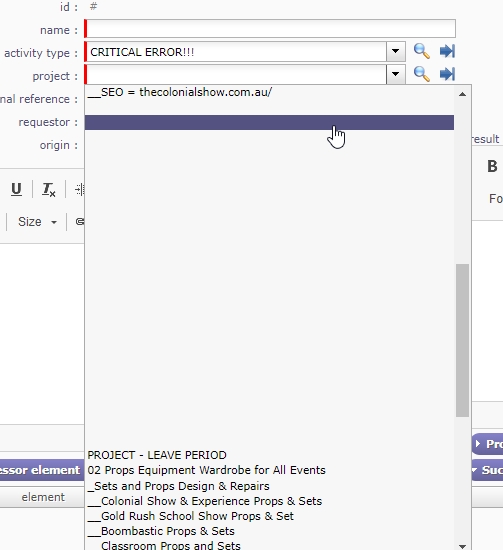
Task: Toggle bold in the result editor
Action: tap(492, 167)
